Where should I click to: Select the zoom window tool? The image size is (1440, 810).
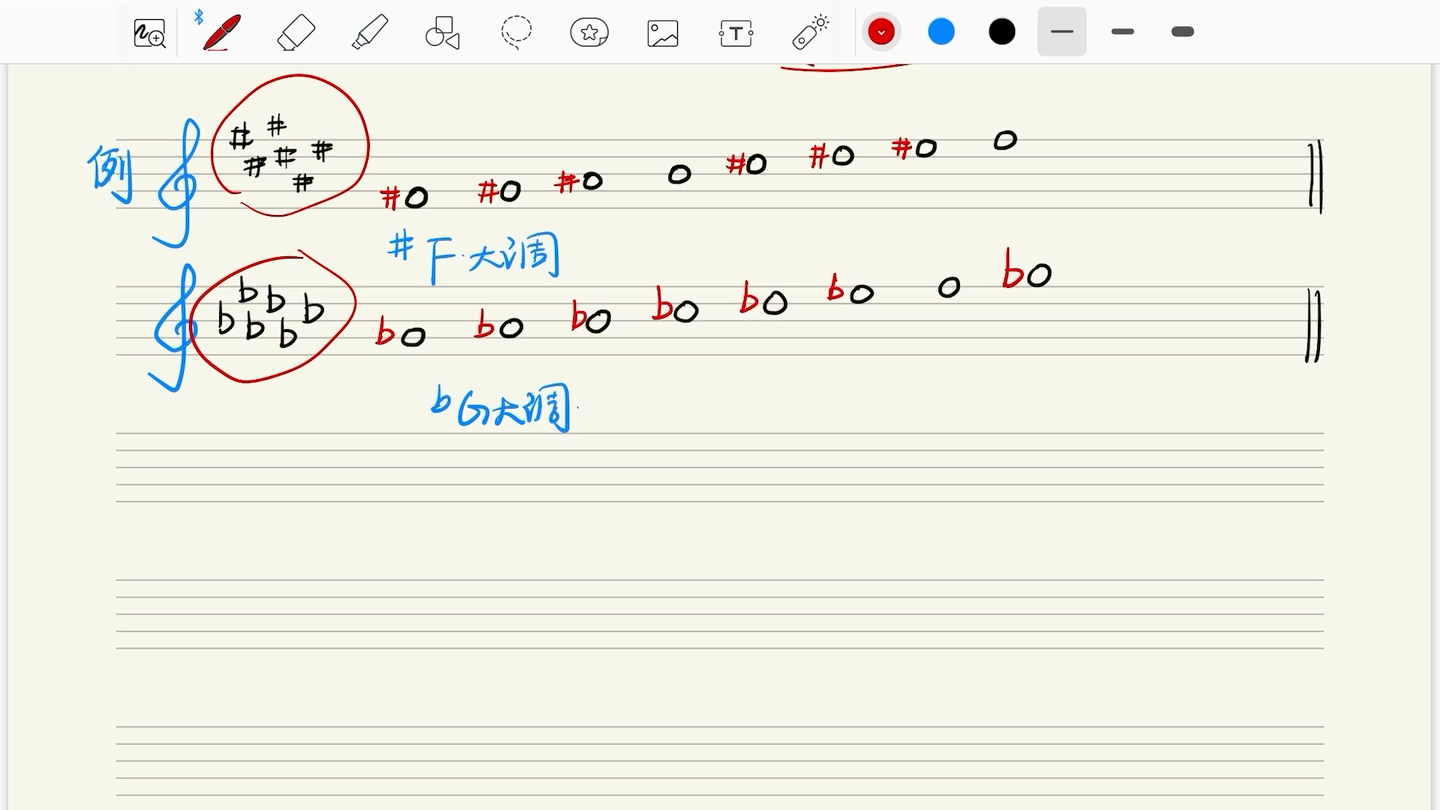pos(149,33)
